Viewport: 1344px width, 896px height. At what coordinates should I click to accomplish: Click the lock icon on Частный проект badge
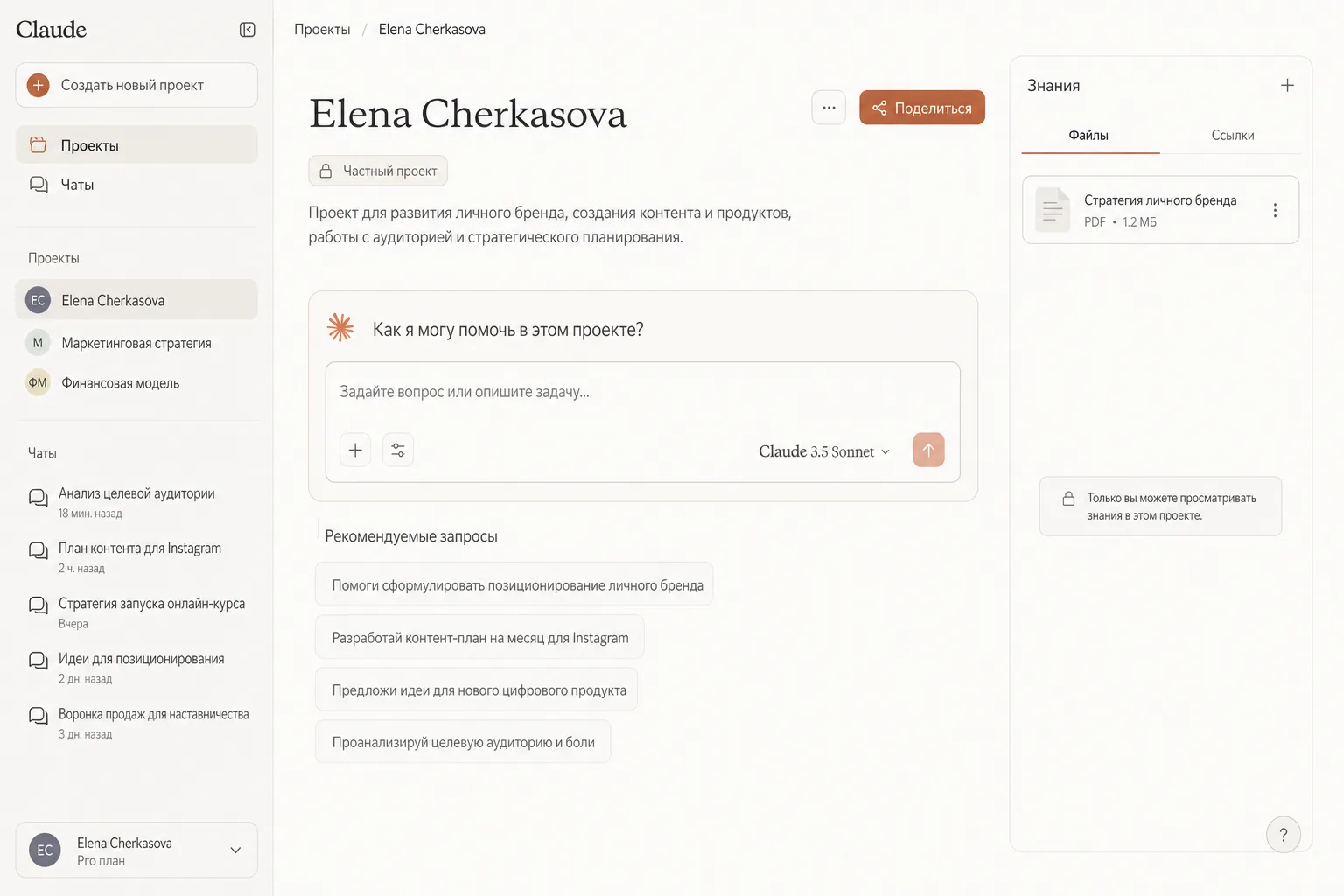click(325, 171)
